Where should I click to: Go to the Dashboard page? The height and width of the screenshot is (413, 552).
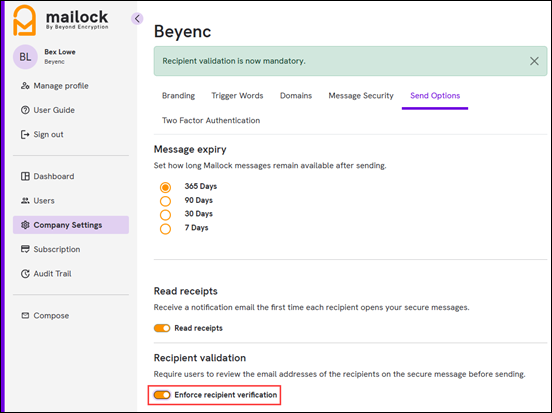[x=54, y=176]
